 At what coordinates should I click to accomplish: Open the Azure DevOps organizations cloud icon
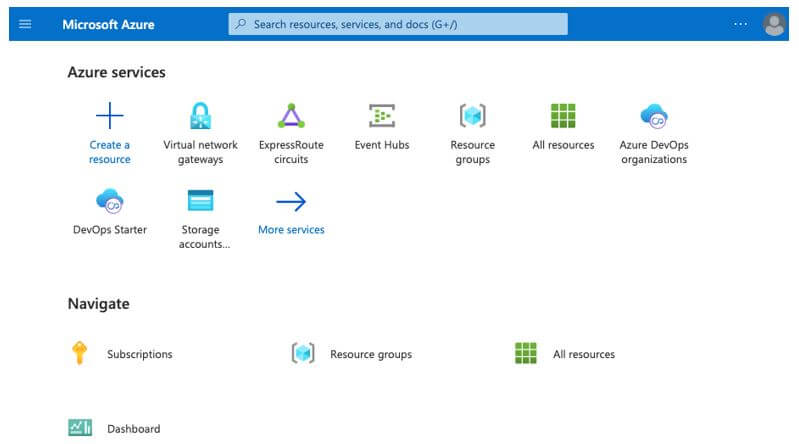tap(654, 116)
